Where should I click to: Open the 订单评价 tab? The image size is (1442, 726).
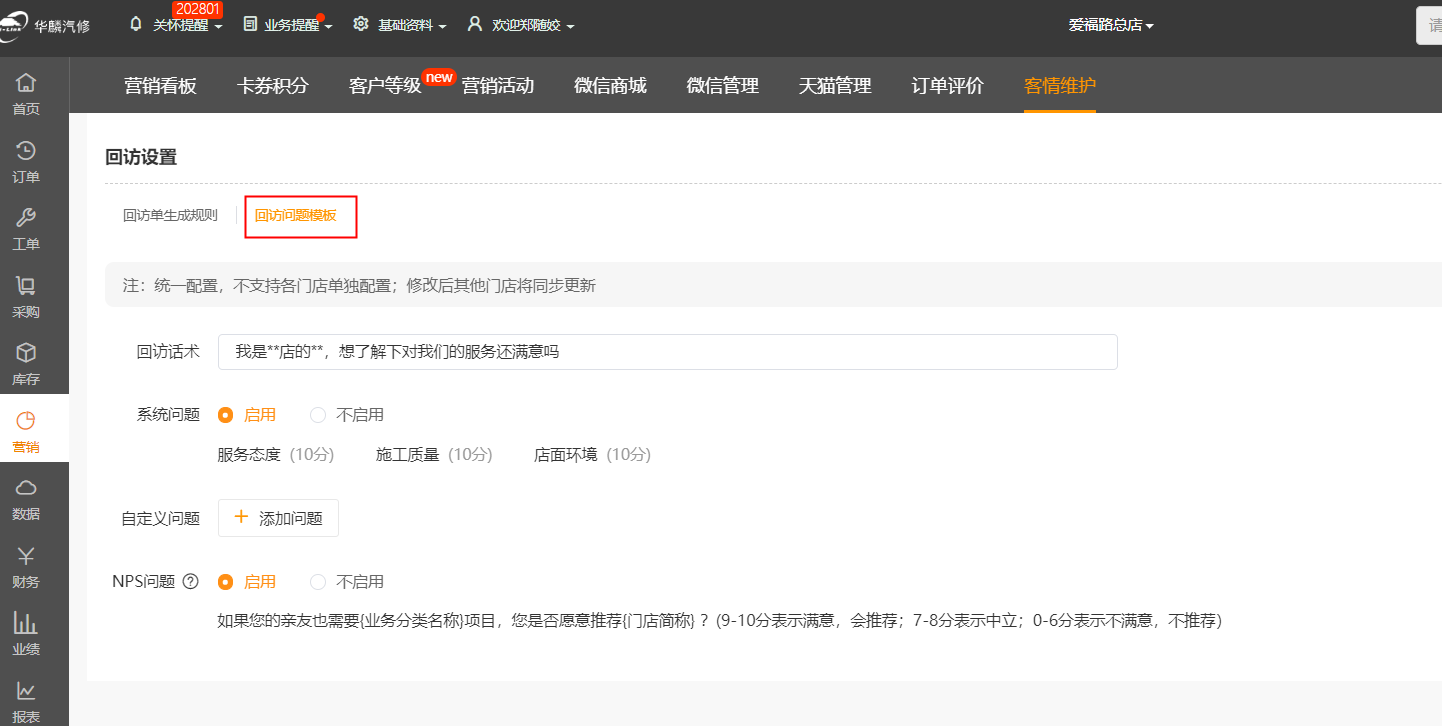click(948, 86)
